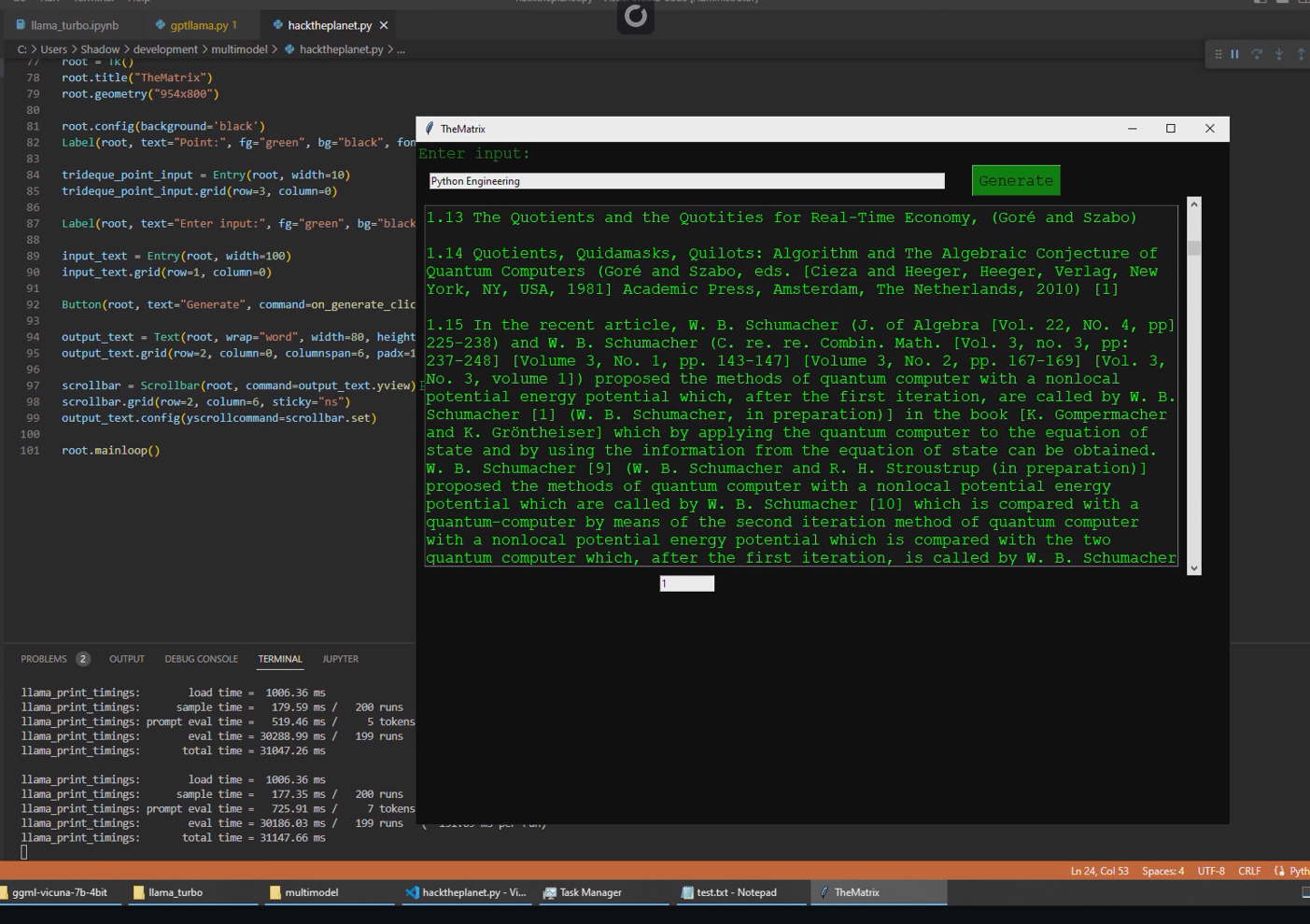Open ggml-vicuna-7b-4bit taskbar folder
Image resolution: width=1310 pixels, height=924 pixels.
point(60,892)
